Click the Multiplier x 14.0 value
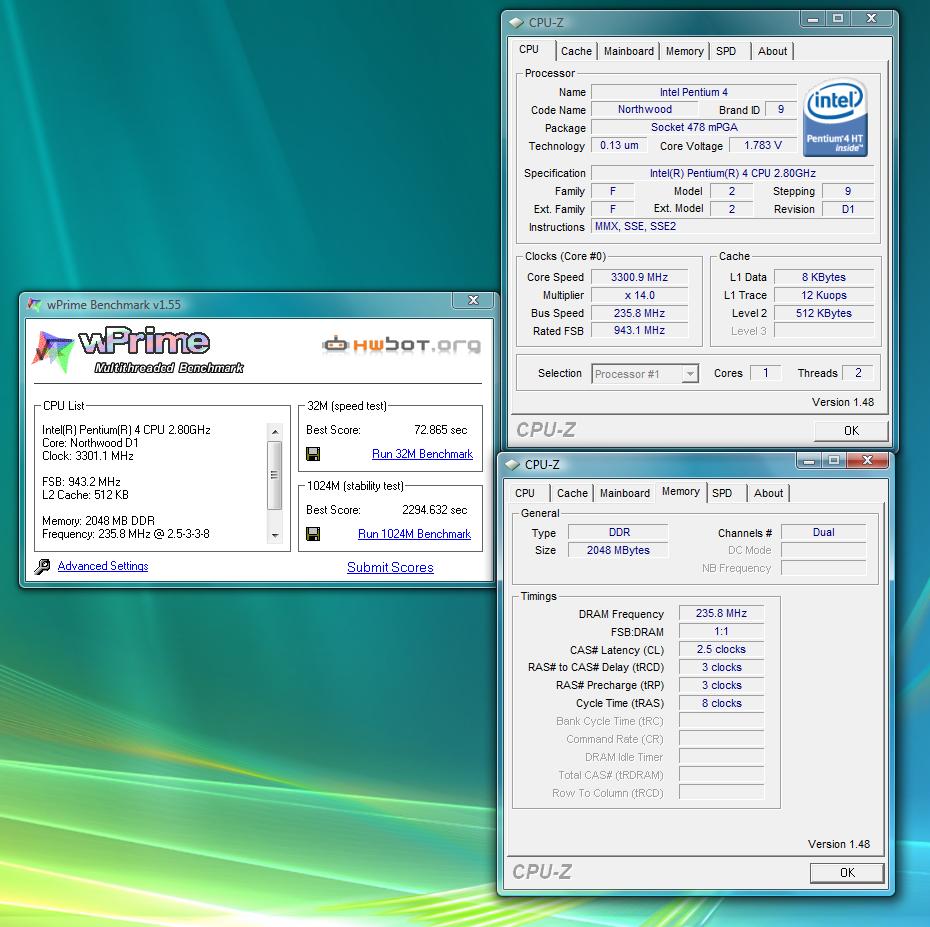930x927 pixels. (x=639, y=295)
